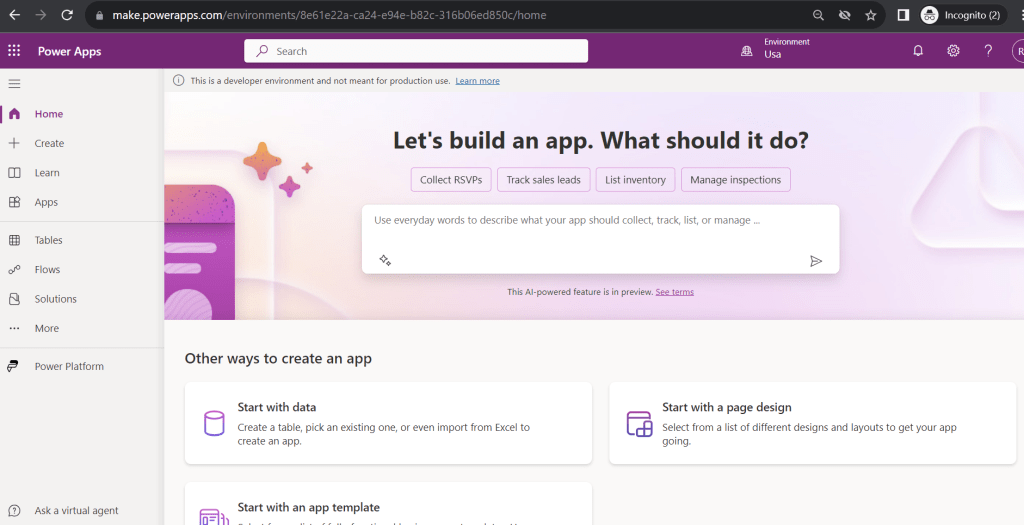Click the browser bookmark star icon

(x=871, y=15)
